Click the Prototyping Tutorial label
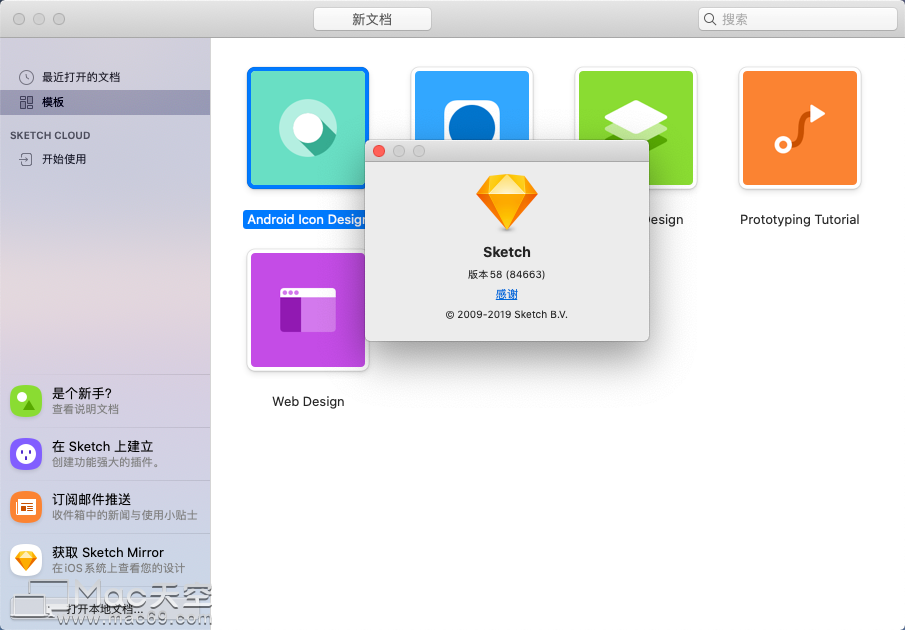The height and width of the screenshot is (630, 905). tap(799, 220)
